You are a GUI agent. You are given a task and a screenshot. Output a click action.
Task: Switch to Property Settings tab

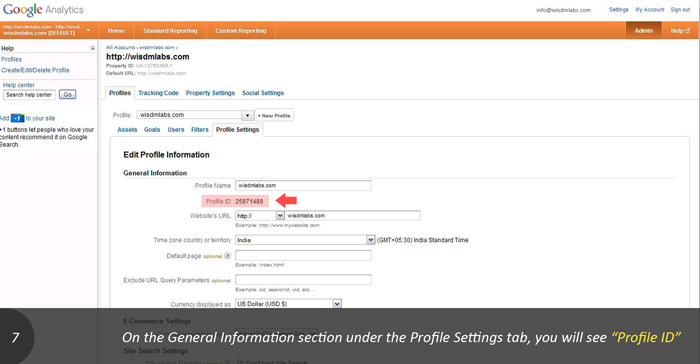(x=210, y=93)
